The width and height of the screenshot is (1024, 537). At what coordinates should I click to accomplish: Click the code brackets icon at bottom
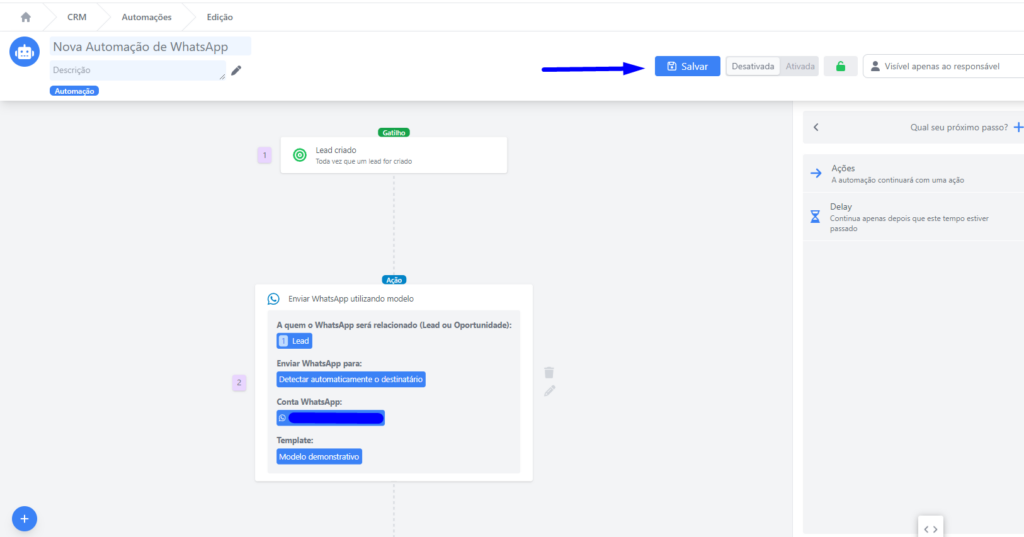(x=930, y=528)
